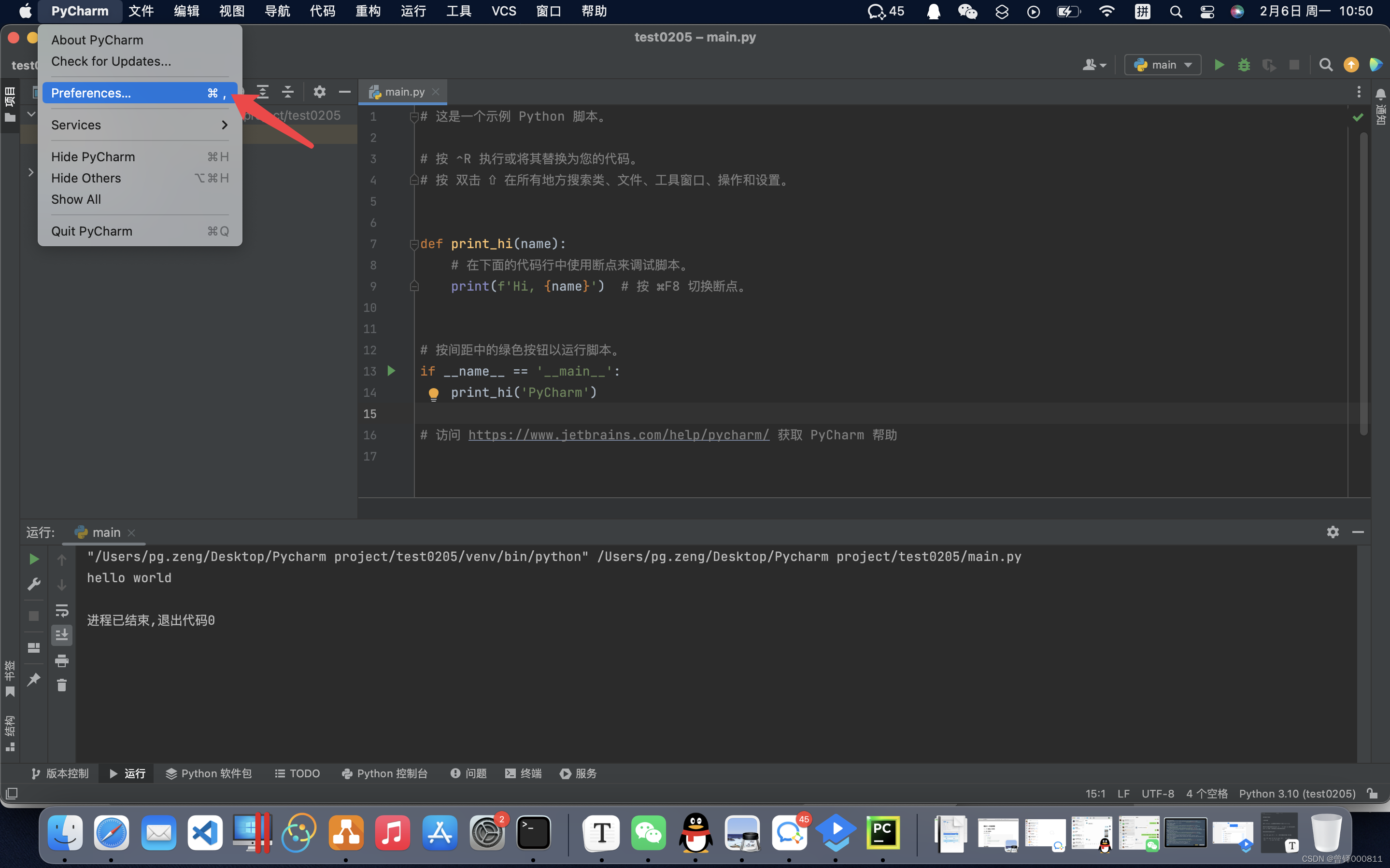Viewport: 1390px width, 868px height.
Task: Click the Stop process icon
Action: (35, 614)
